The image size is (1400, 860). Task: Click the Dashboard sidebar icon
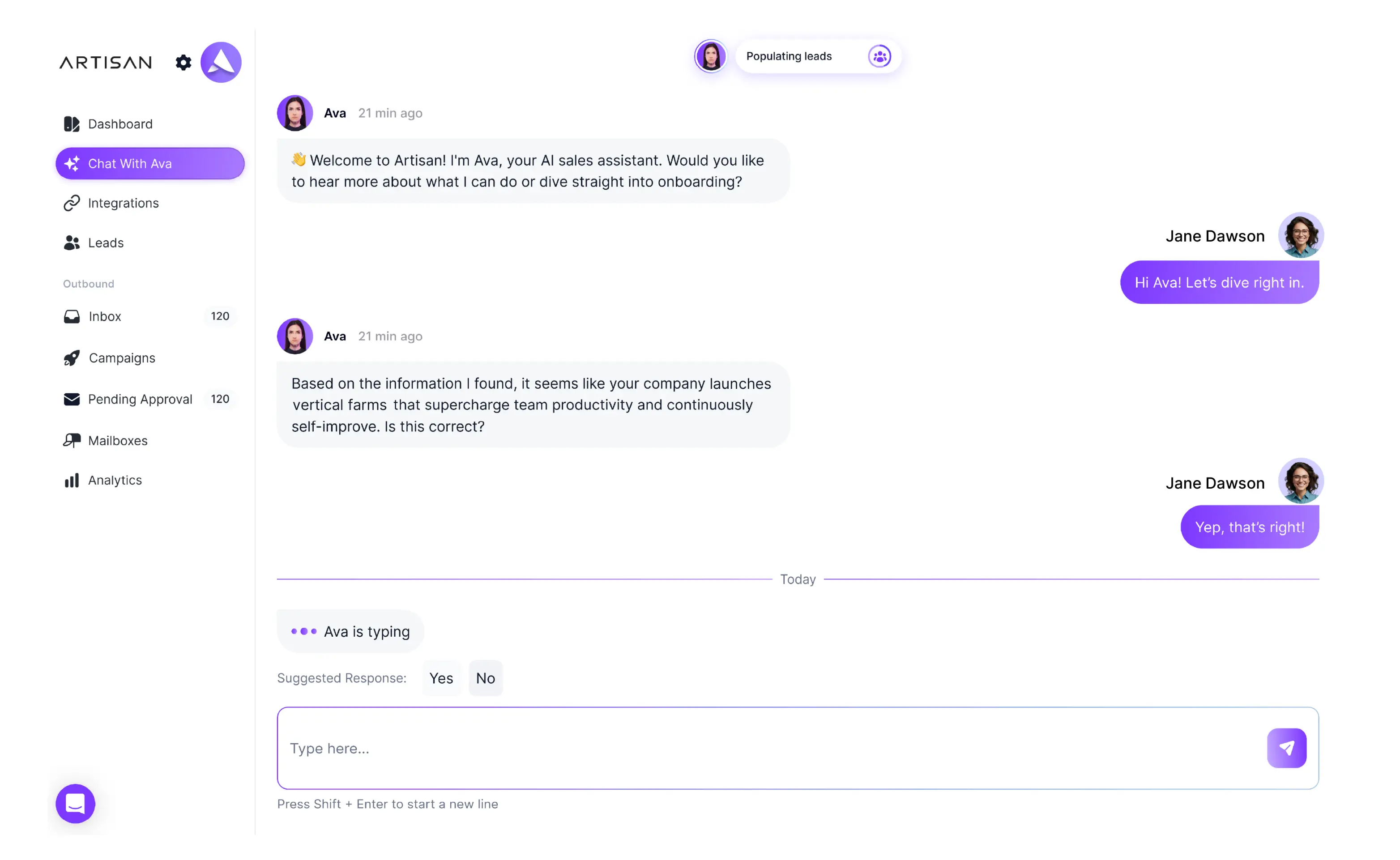[72, 124]
